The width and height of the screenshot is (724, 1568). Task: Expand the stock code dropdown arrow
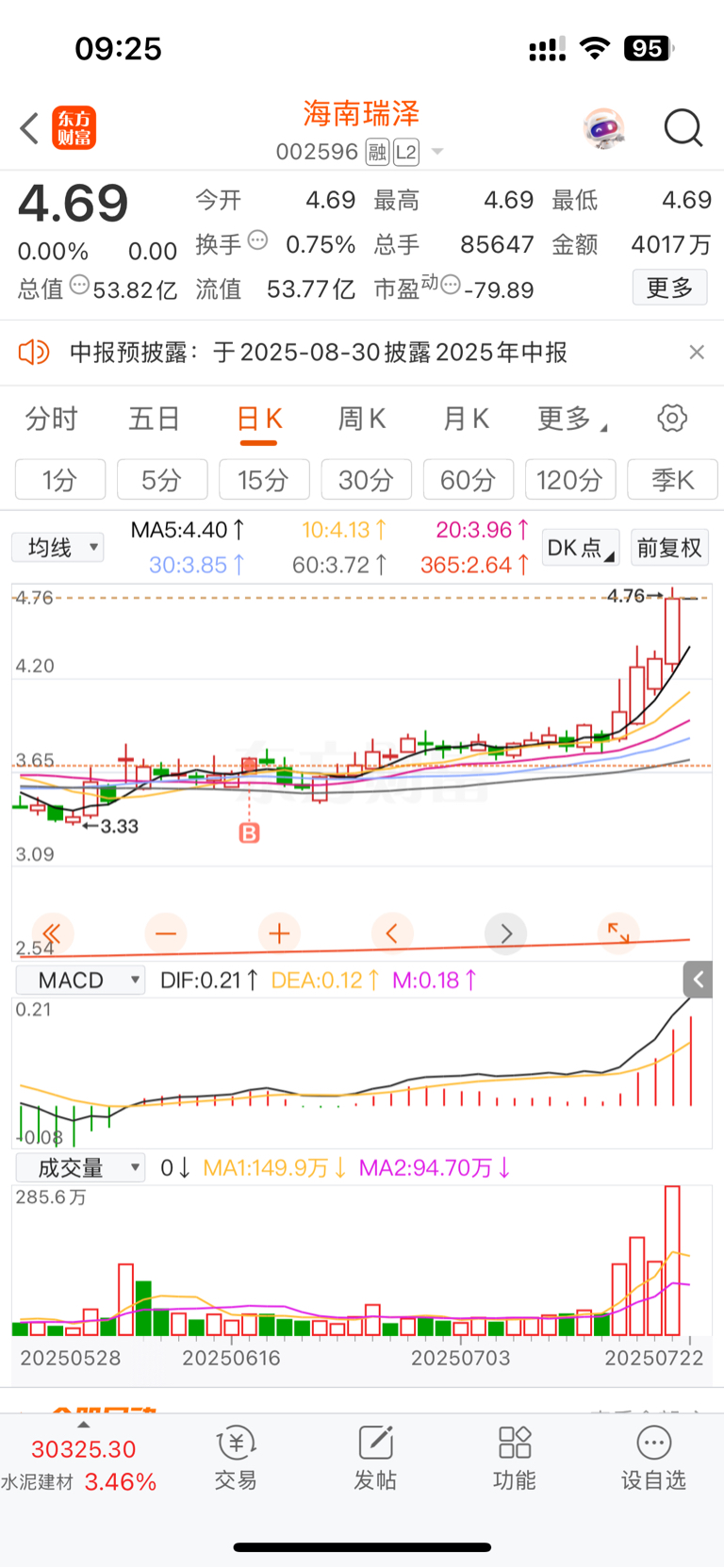436,152
